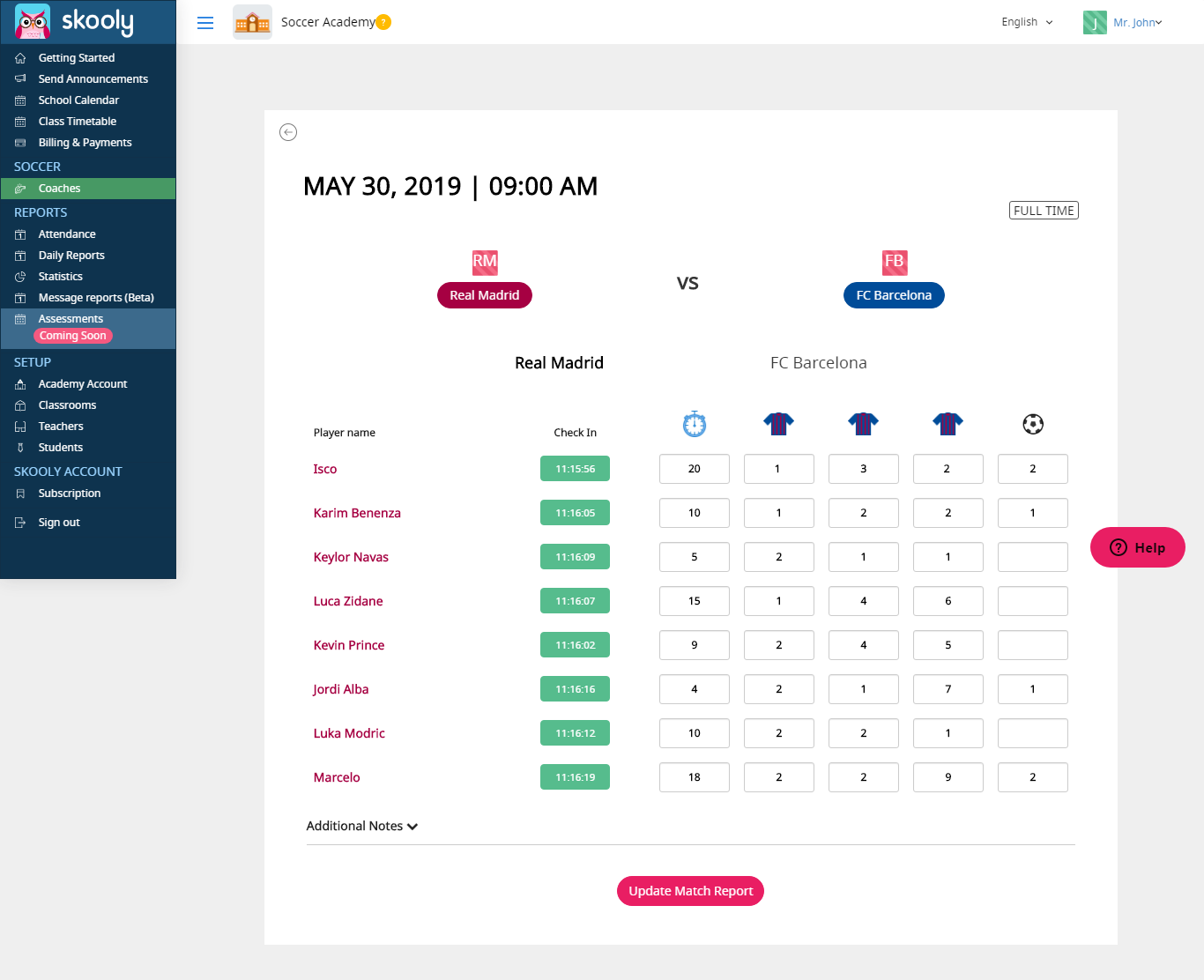Click the second jersey column icon

864,424
